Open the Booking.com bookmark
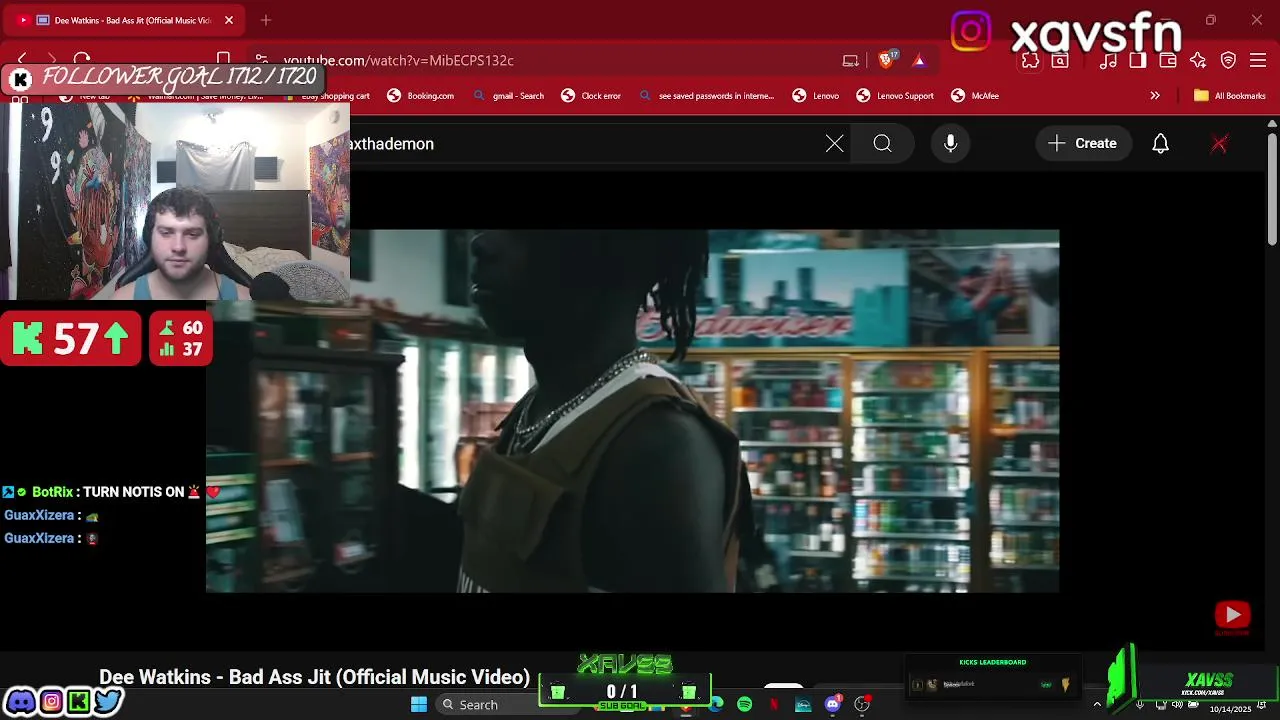This screenshot has width=1280, height=720. click(421, 96)
